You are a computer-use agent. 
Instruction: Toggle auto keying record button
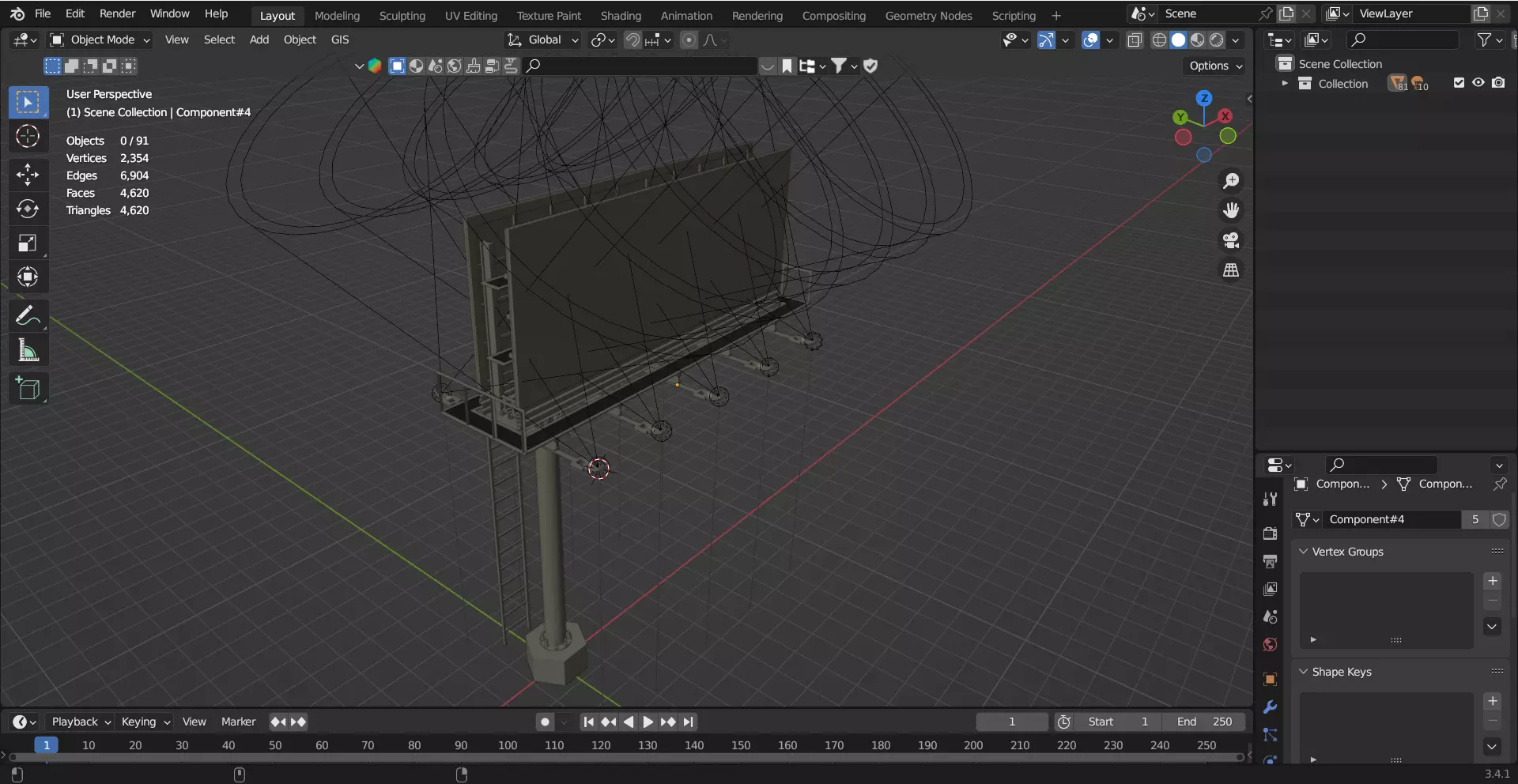[x=545, y=722]
